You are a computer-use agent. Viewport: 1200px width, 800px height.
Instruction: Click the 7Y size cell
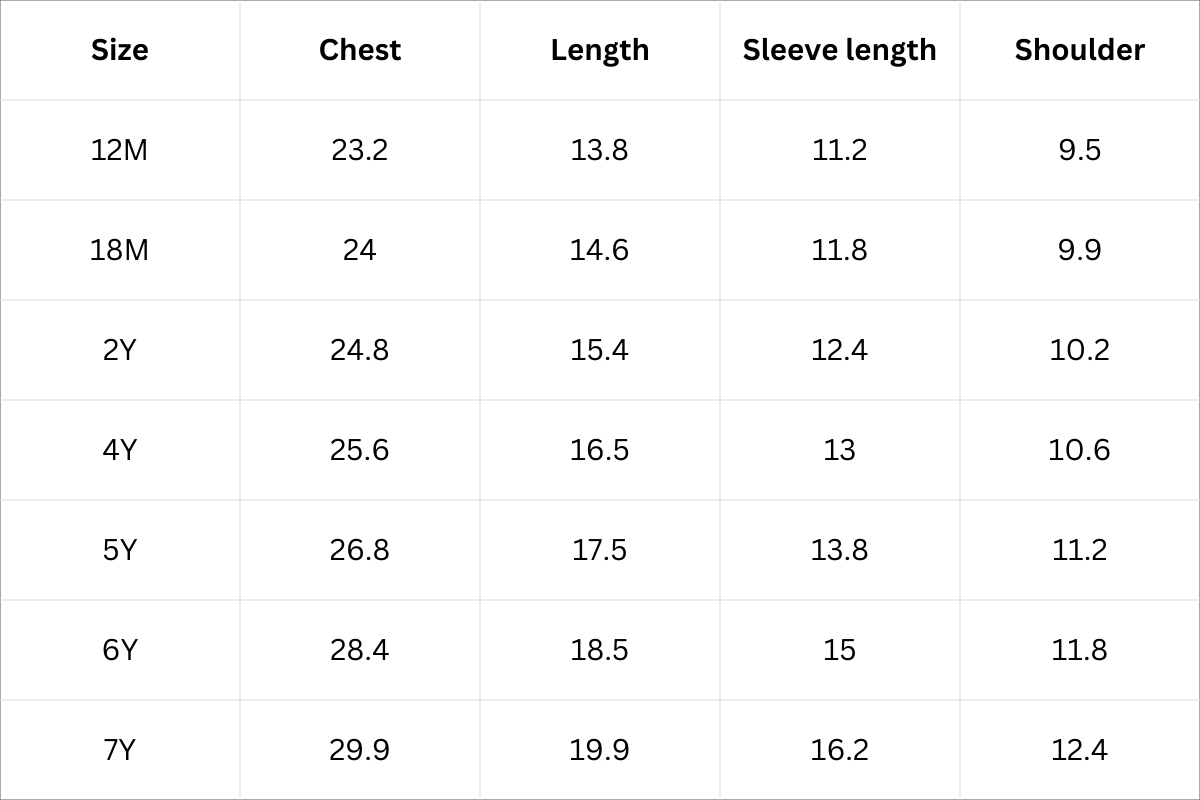point(120,750)
